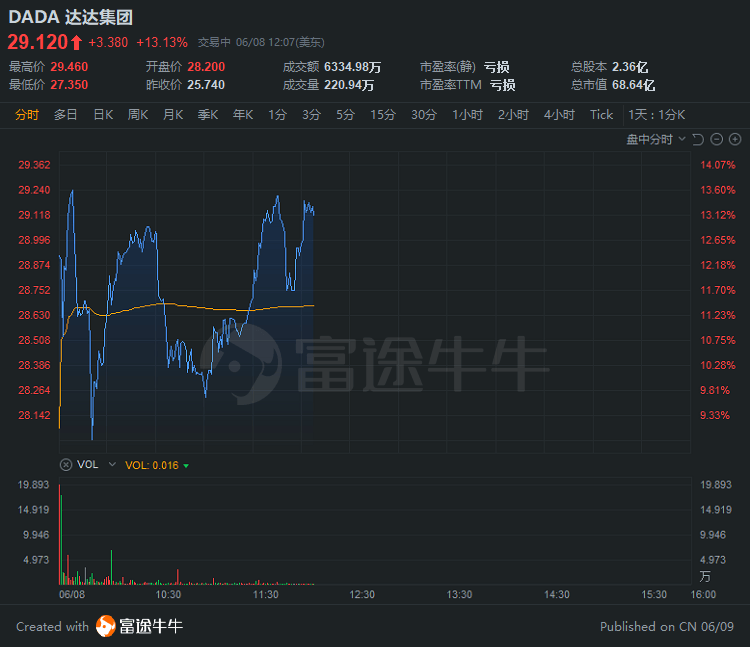Click the DADA 达达集团 stock title
The image size is (750, 647).
click(70, 17)
